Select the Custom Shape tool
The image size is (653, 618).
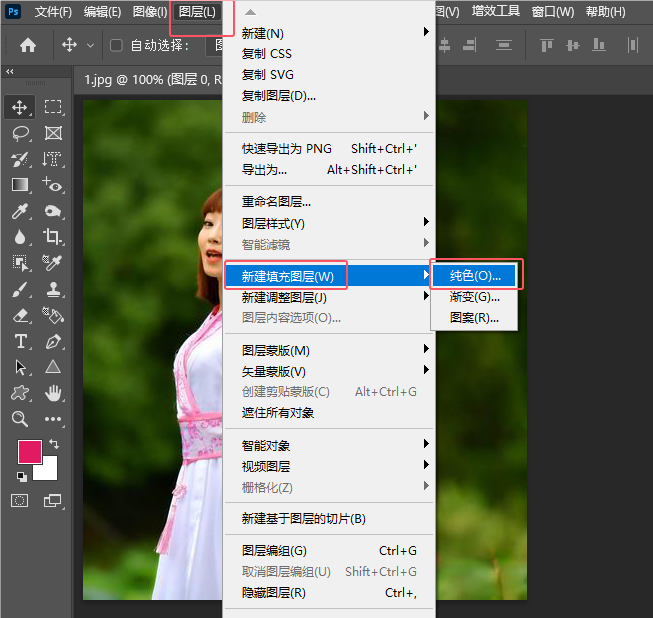point(20,393)
